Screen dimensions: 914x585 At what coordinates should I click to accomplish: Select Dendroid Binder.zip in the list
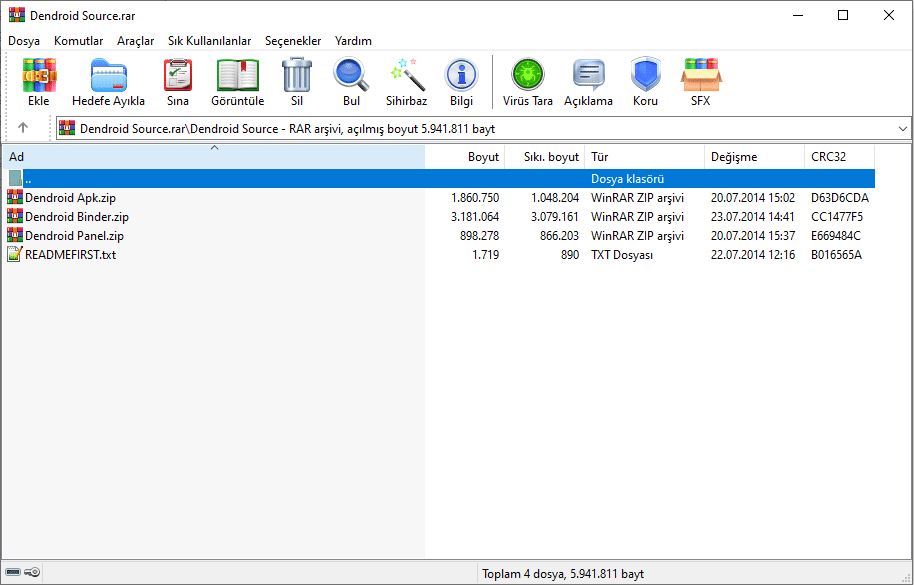(77, 217)
